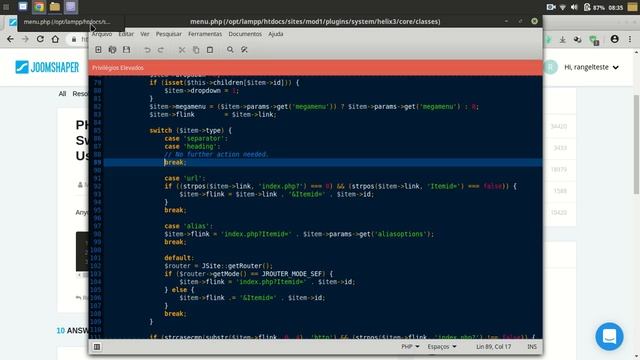Open the search magnifier tool
The width and height of the screenshot is (640, 360).
pos(230,50)
